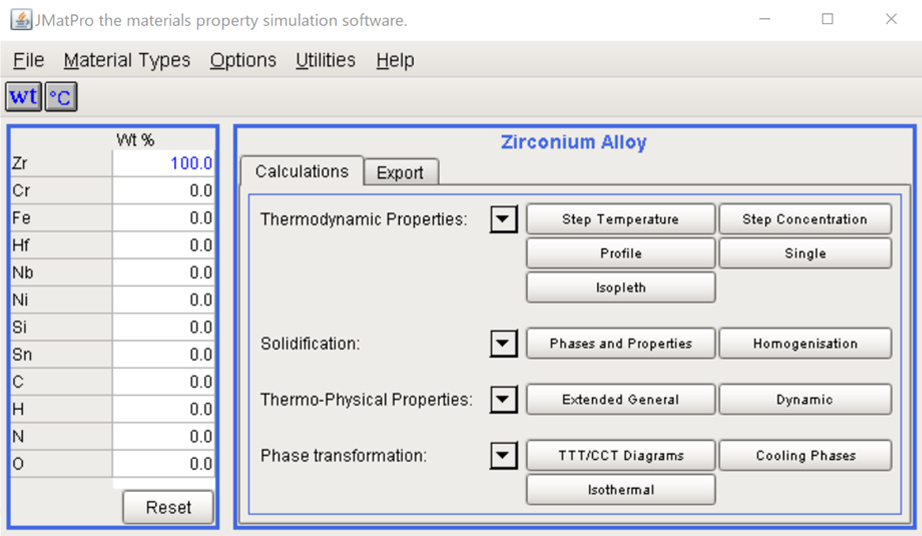Select the Extended General button
This screenshot has width=922, height=536.
620,400
